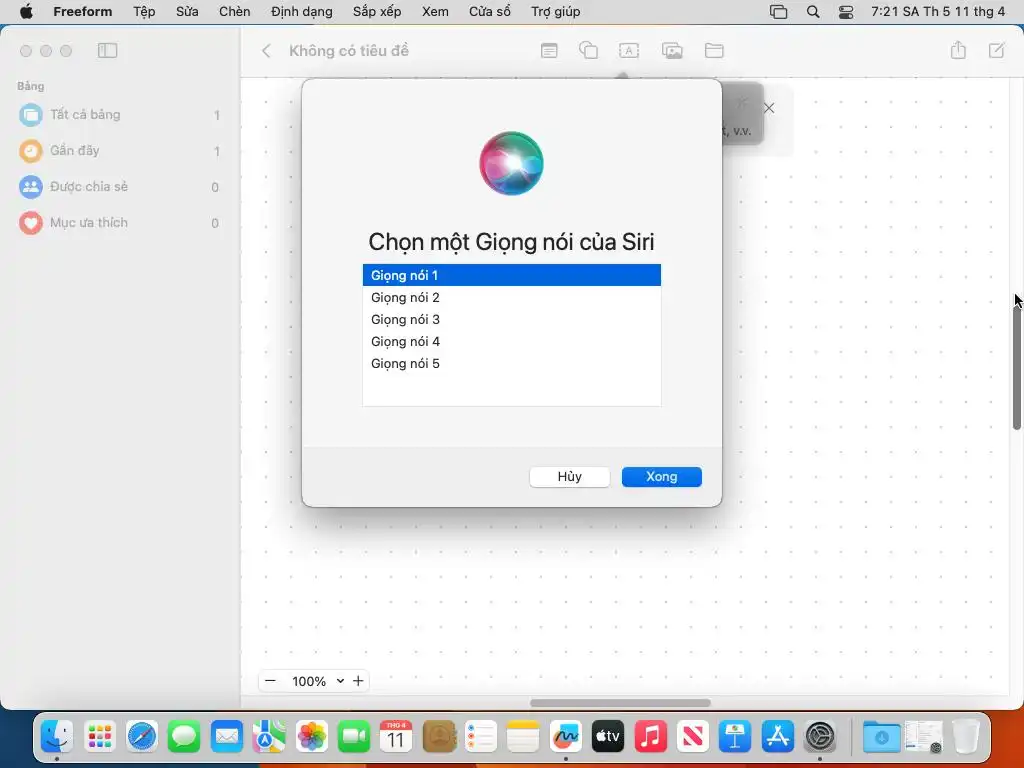
Task: Open the insert file folder tool
Action: (x=714, y=50)
